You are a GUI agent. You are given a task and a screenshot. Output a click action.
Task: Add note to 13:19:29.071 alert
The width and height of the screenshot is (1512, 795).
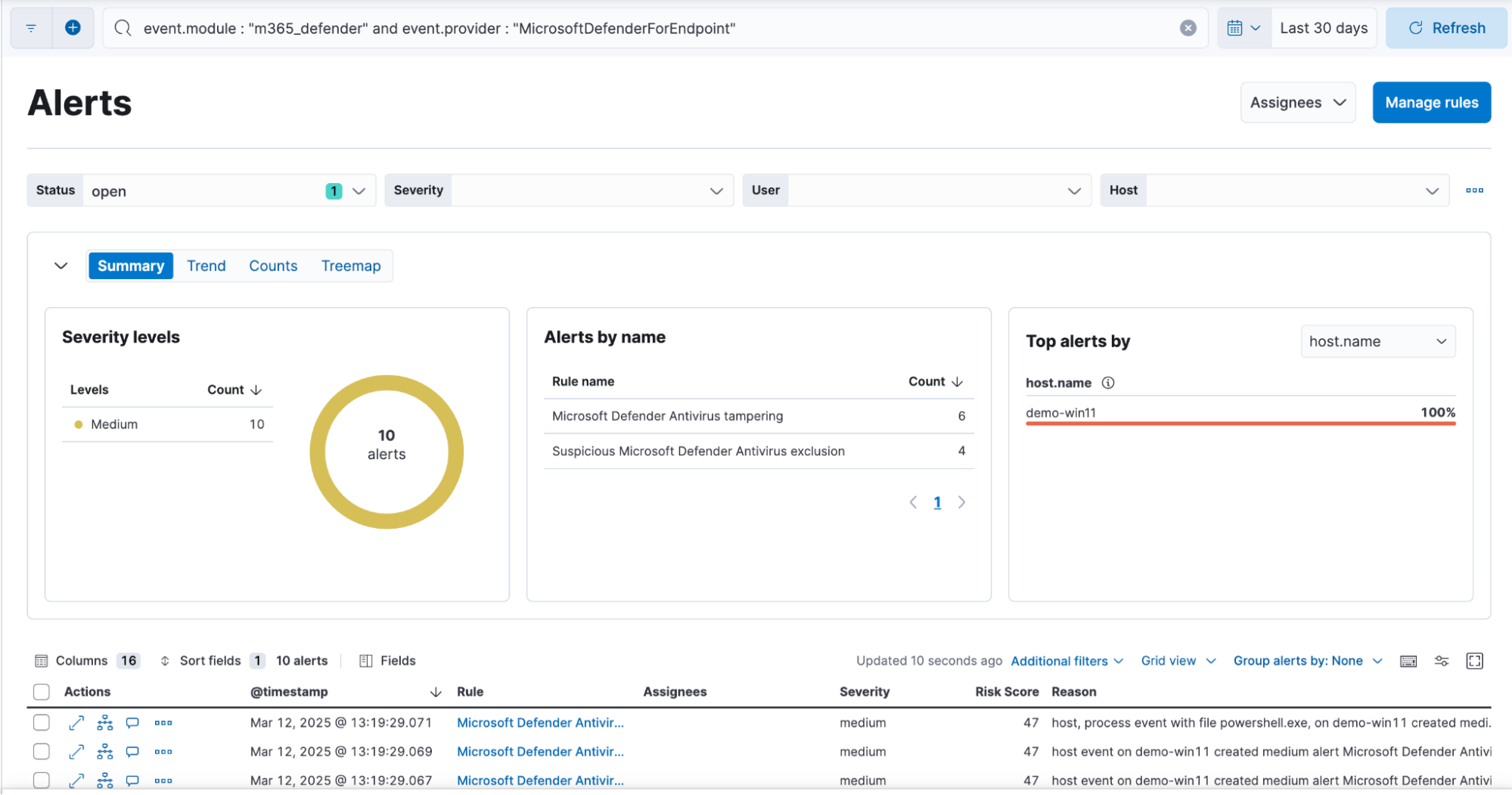point(132,722)
